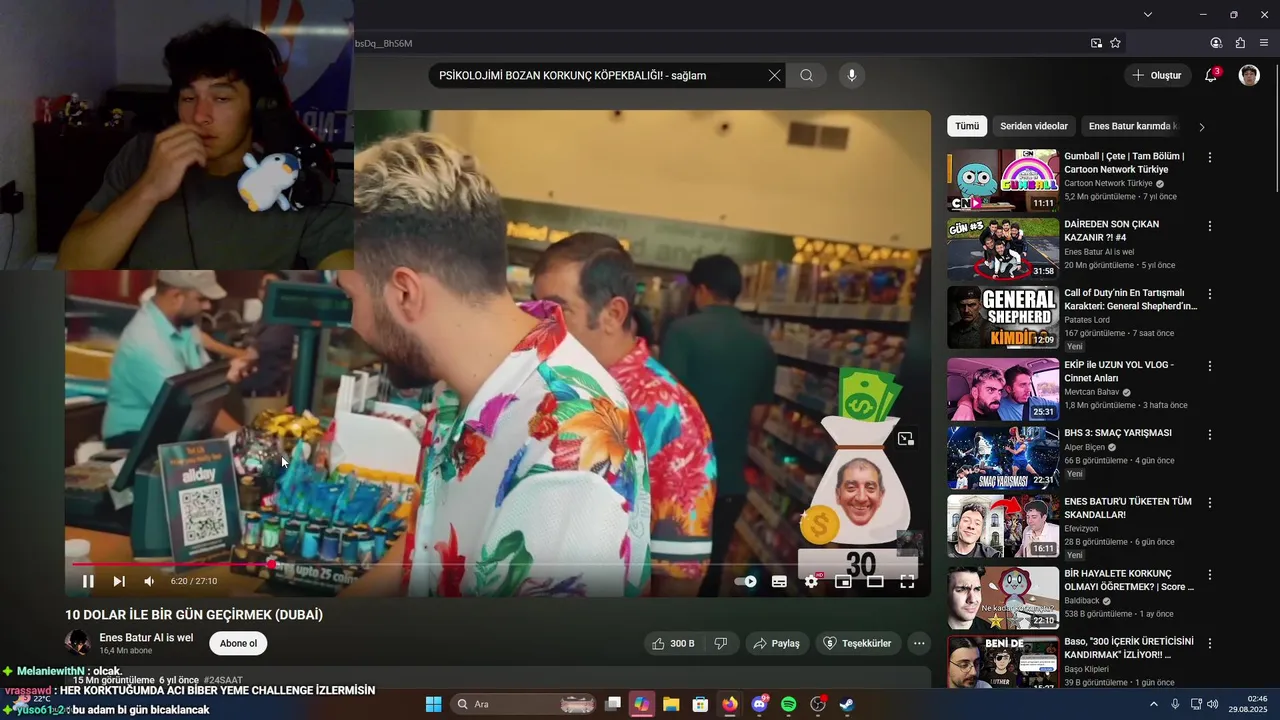Viewport: 1280px width, 720px height.
Task: Open system volume speaker icon
Action: pos(1213,704)
